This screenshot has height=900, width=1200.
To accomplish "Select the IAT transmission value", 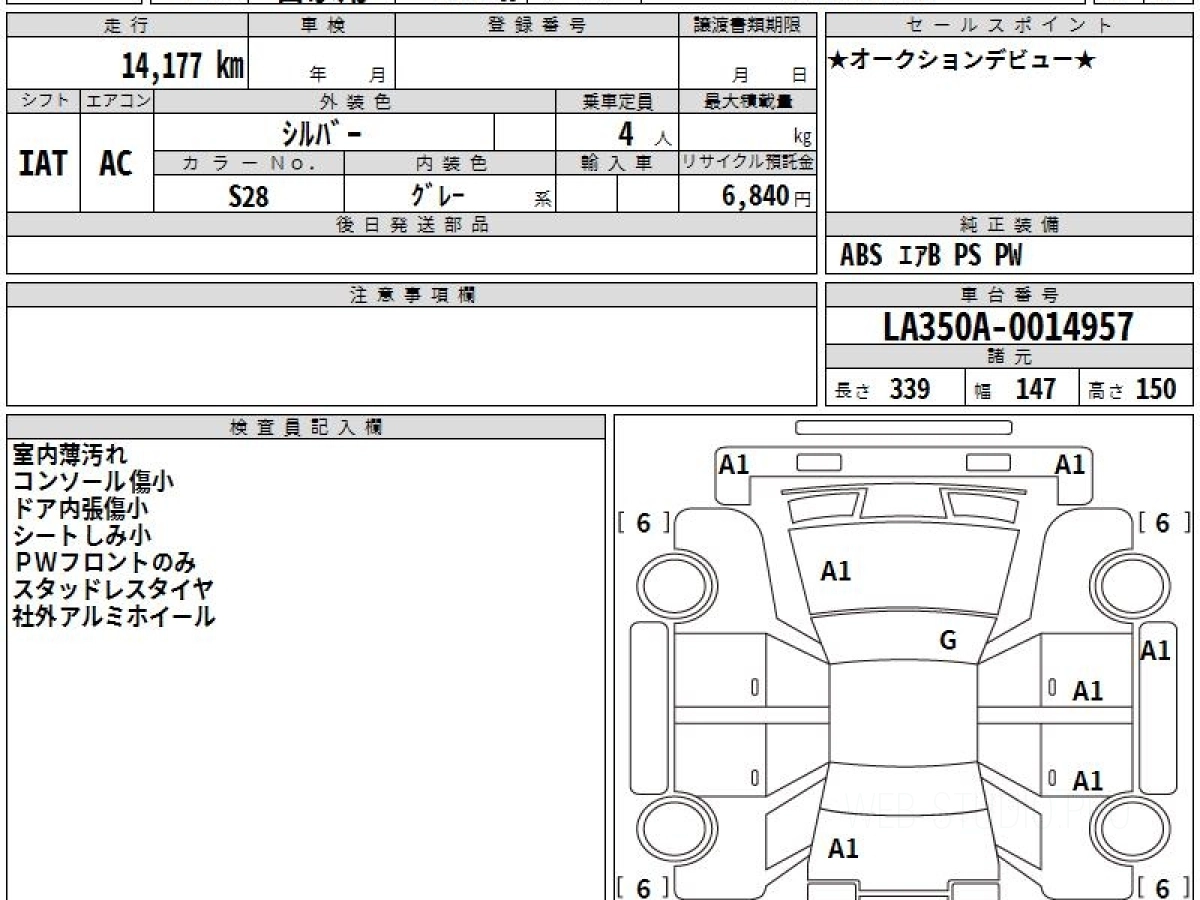I will tap(43, 163).
